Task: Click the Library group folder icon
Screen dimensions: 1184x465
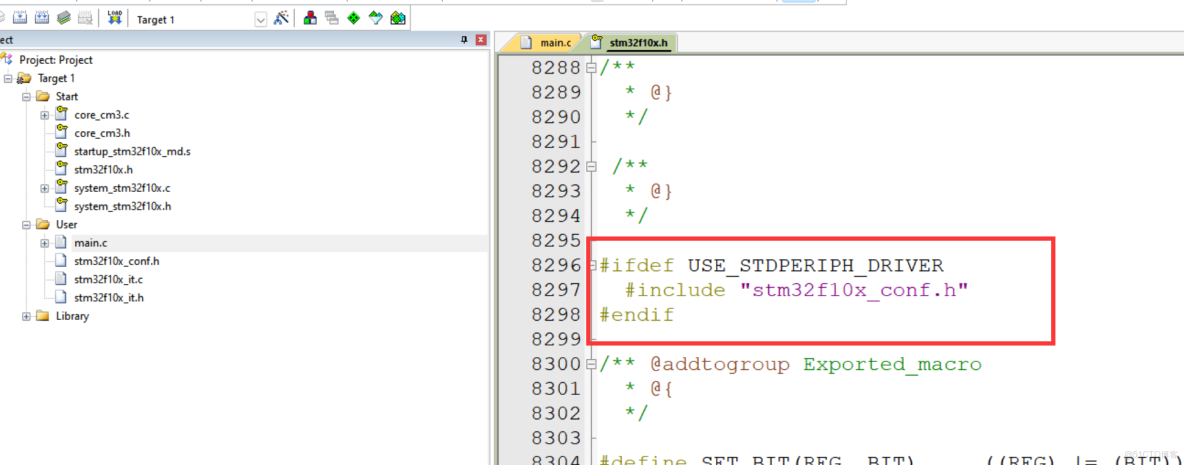Action: (x=42, y=316)
